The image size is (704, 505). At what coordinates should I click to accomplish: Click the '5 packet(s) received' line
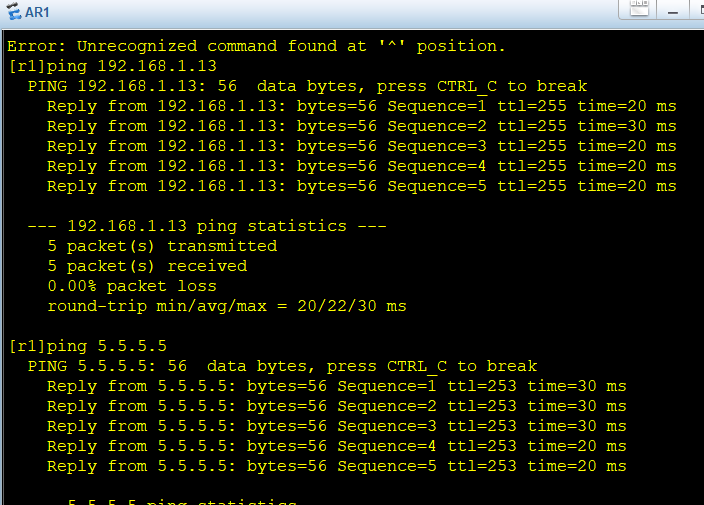coord(147,266)
